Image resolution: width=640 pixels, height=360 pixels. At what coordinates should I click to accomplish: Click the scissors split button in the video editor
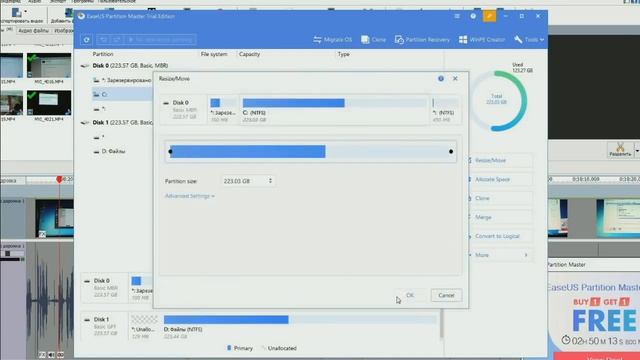[620, 150]
